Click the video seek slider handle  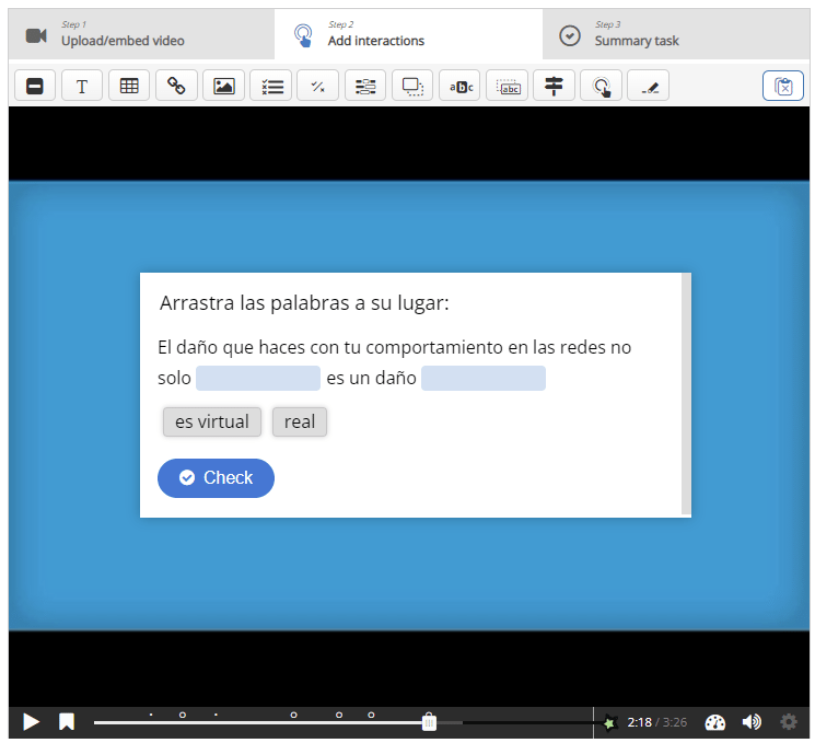(x=429, y=723)
